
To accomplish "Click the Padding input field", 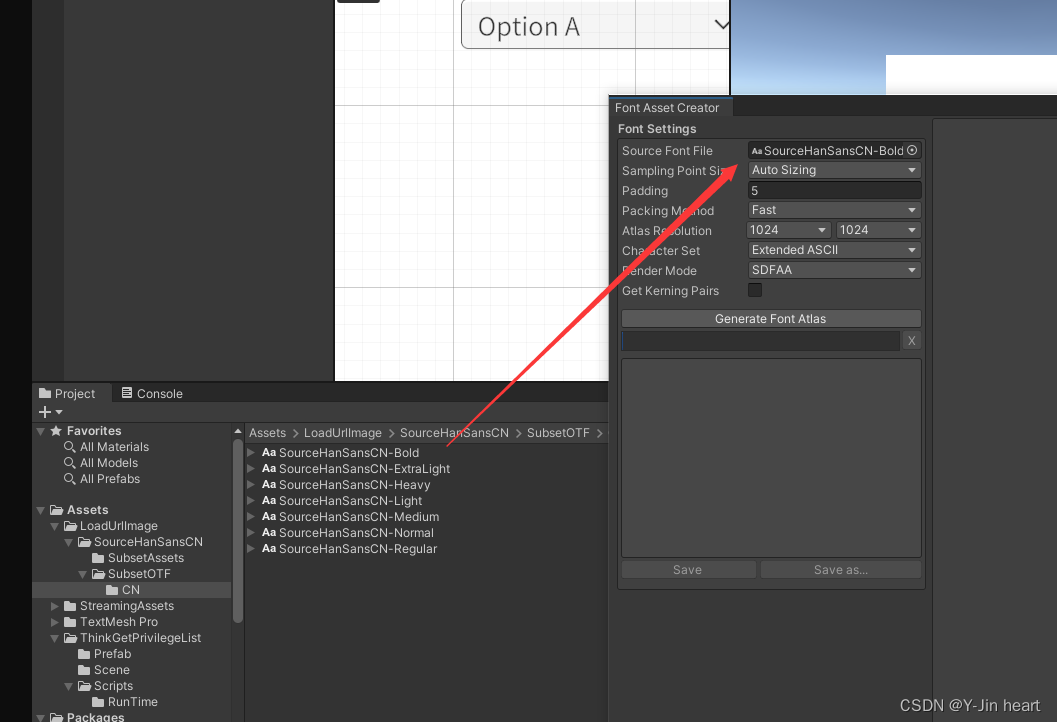I will pos(835,191).
